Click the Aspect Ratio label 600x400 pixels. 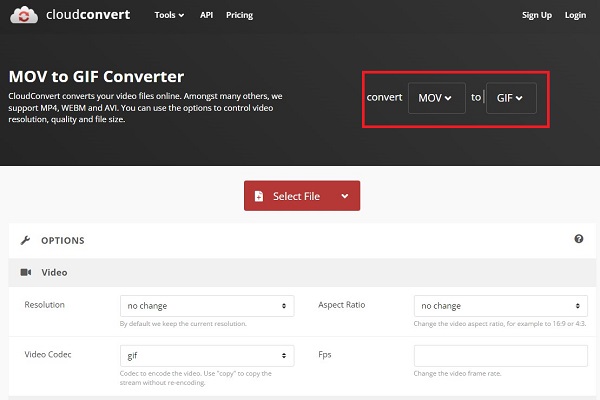(342, 305)
